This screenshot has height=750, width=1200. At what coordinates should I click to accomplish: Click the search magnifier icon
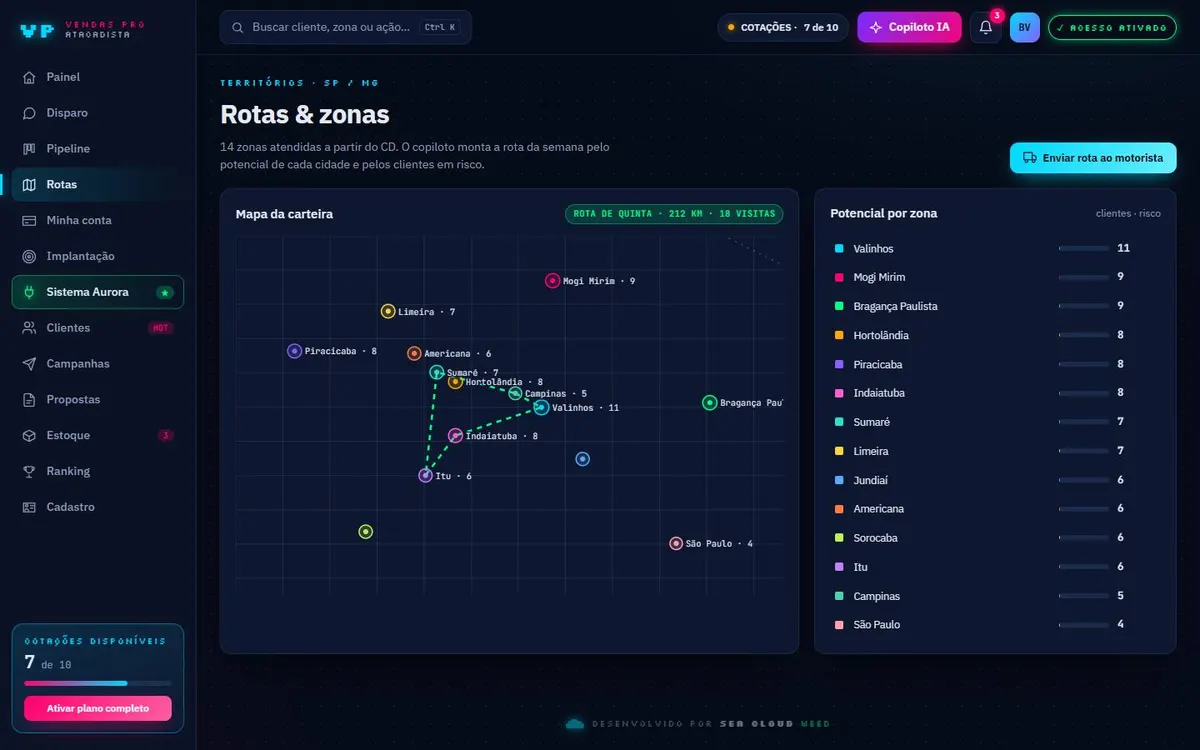tap(238, 28)
